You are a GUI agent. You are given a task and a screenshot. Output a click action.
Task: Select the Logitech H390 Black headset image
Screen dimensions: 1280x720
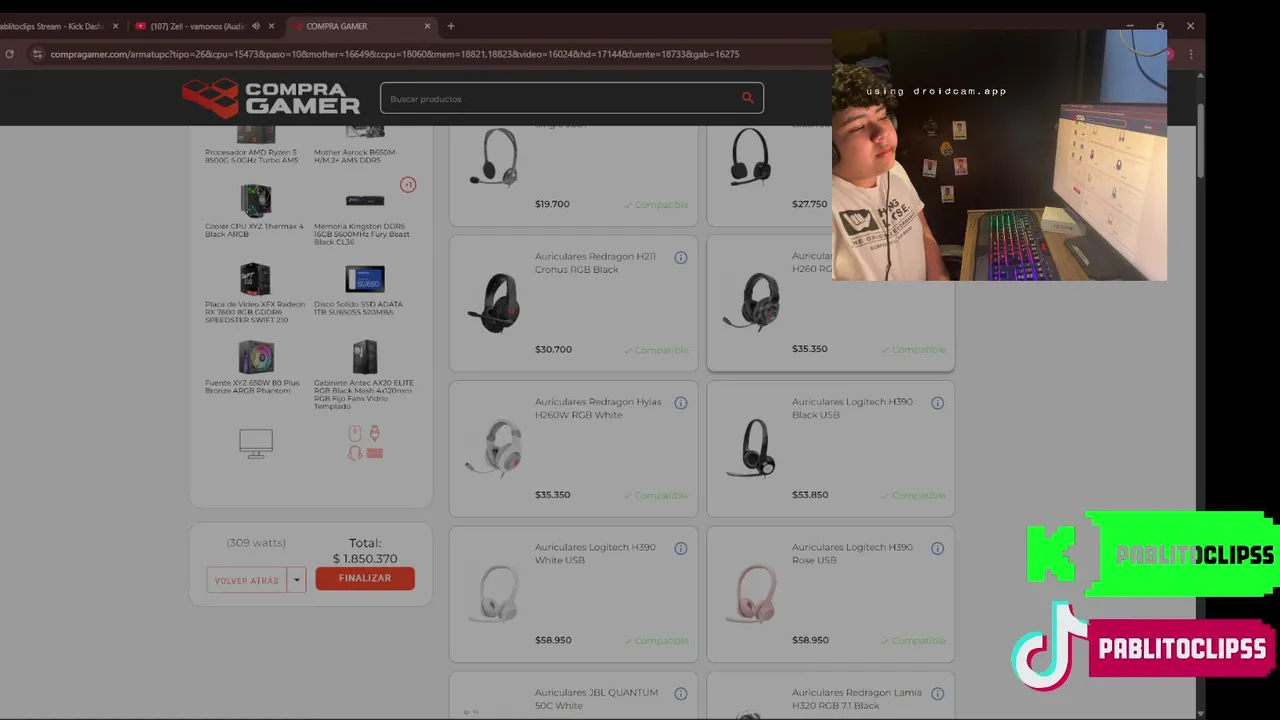pyautogui.click(x=751, y=447)
